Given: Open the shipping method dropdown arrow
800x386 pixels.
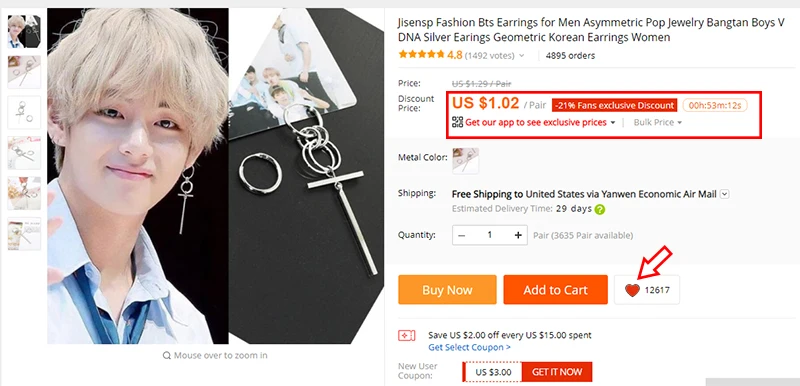Looking at the screenshot, I should click(x=724, y=194).
